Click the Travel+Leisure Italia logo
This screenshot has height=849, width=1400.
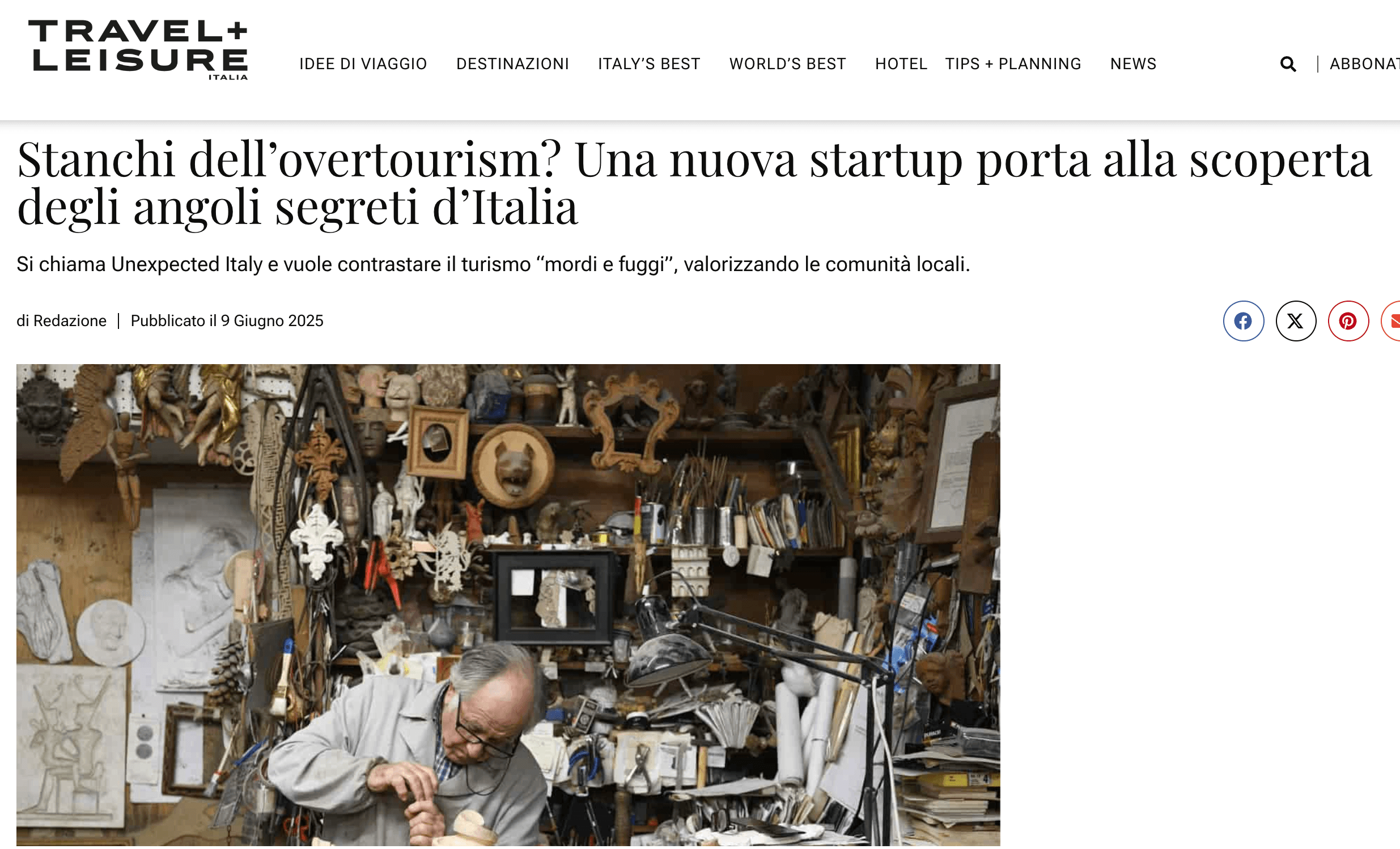[x=138, y=50]
